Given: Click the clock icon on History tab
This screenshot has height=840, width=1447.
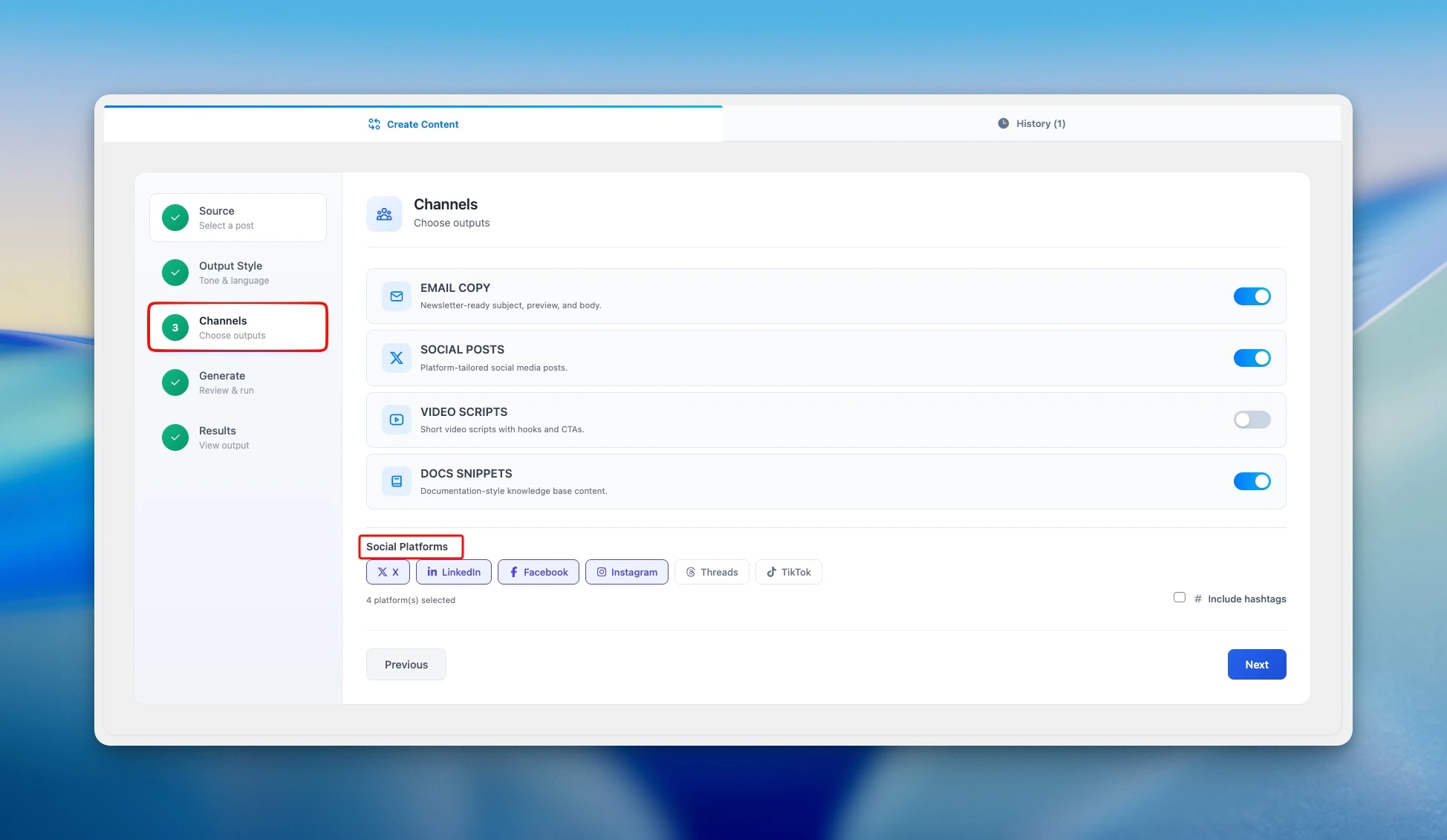Looking at the screenshot, I should (1003, 123).
